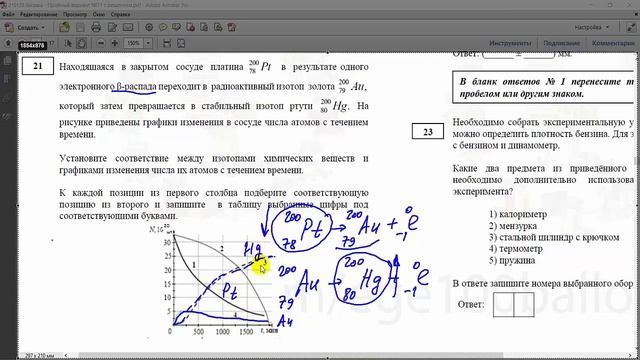The width and height of the screenshot is (640, 360).
Task: Click answer option 1) калориметр
Action: point(518,214)
